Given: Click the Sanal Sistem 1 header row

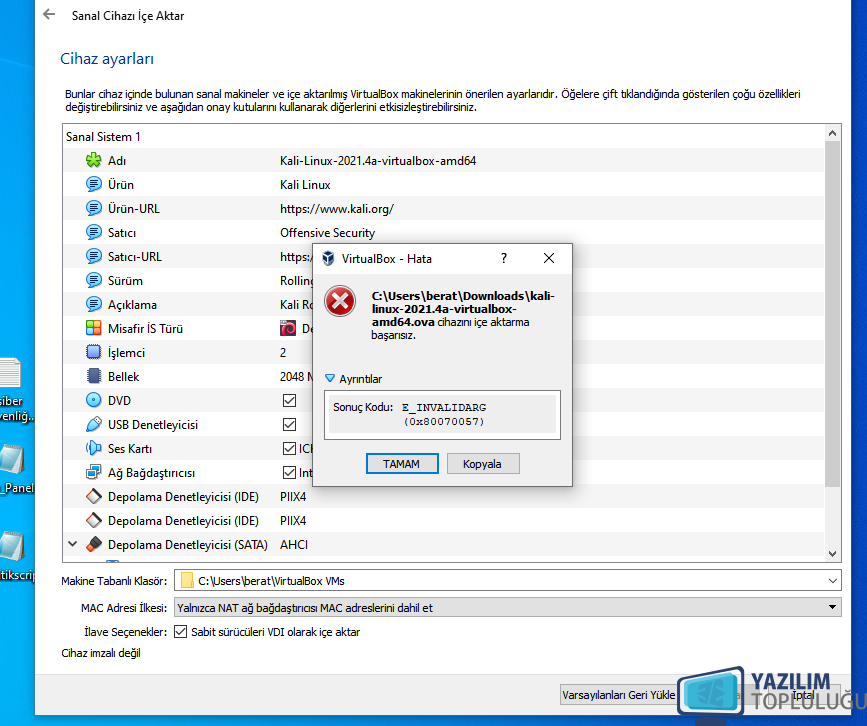Looking at the screenshot, I should tap(443, 137).
